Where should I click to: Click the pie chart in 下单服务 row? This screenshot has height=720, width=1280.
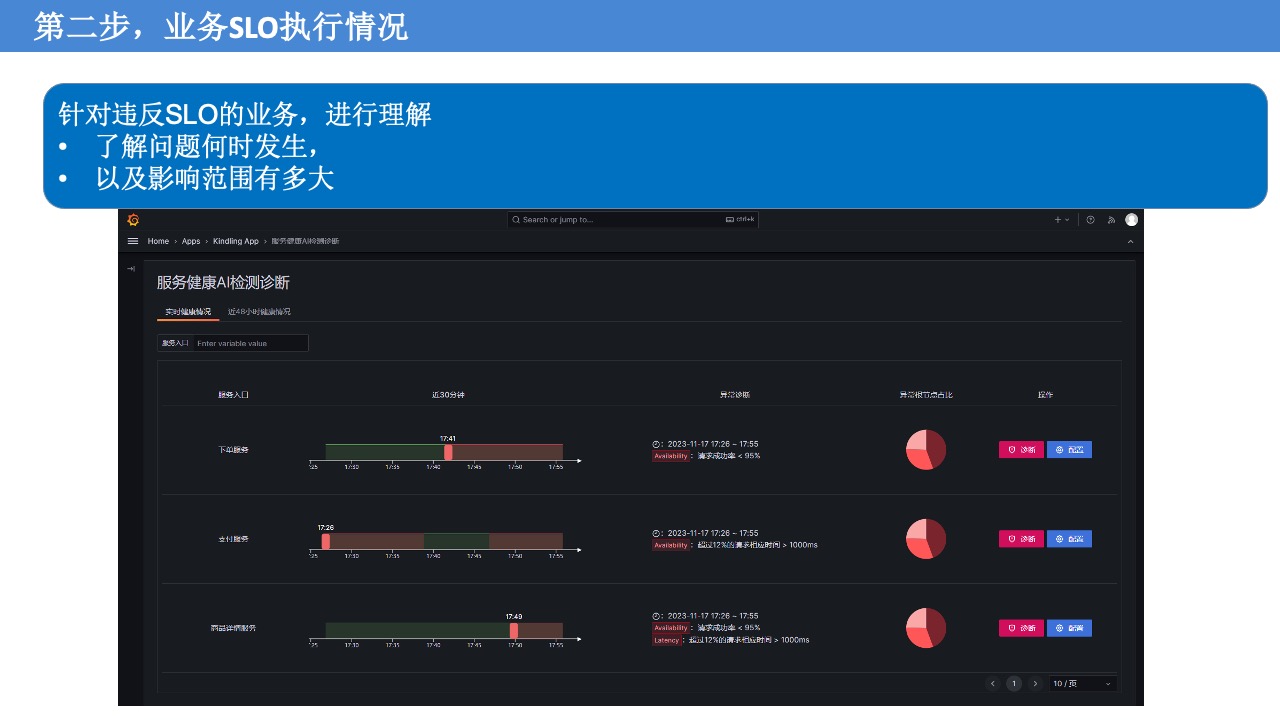click(x=926, y=450)
